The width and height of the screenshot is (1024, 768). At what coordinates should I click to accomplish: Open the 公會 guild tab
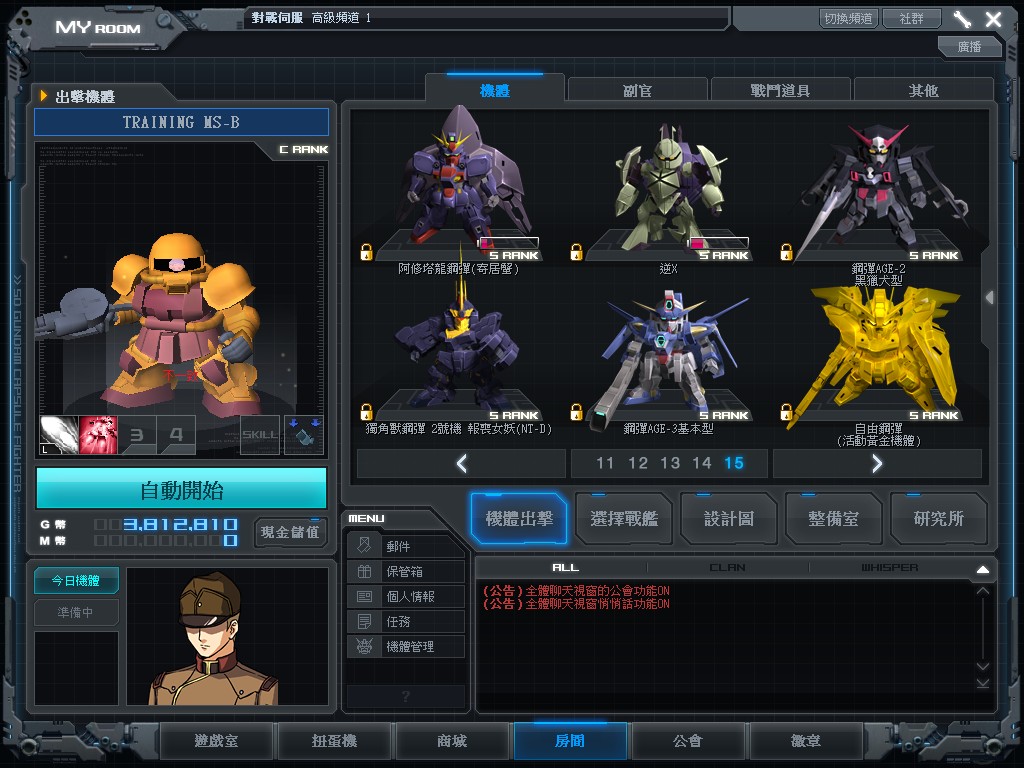[x=688, y=741]
